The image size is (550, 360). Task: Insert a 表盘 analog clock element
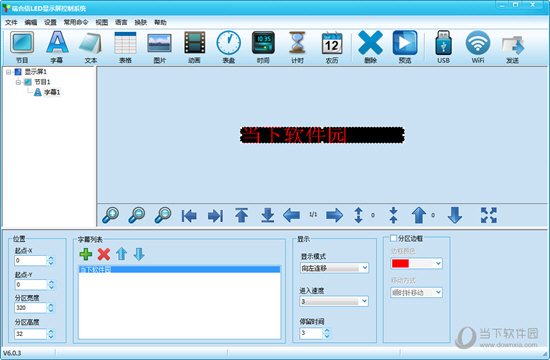pyautogui.click(x=228, y=47)
